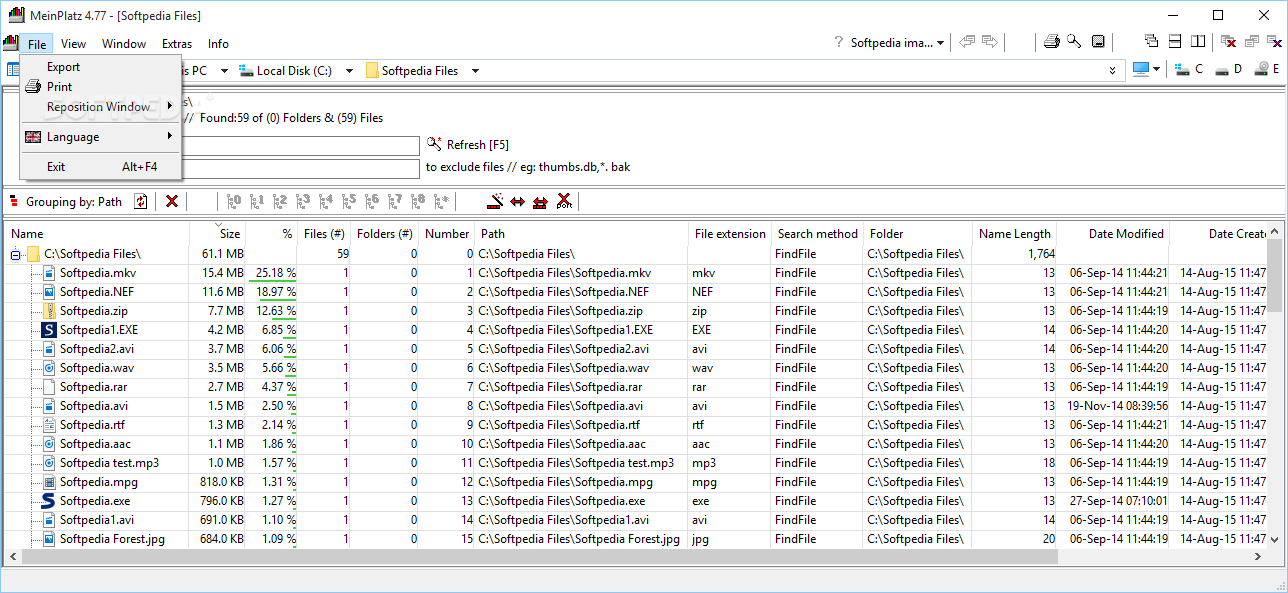Click the expand level 0 icon
Image resolution: width=1288 pixels, height=593 pixels.
click(234, 201)
